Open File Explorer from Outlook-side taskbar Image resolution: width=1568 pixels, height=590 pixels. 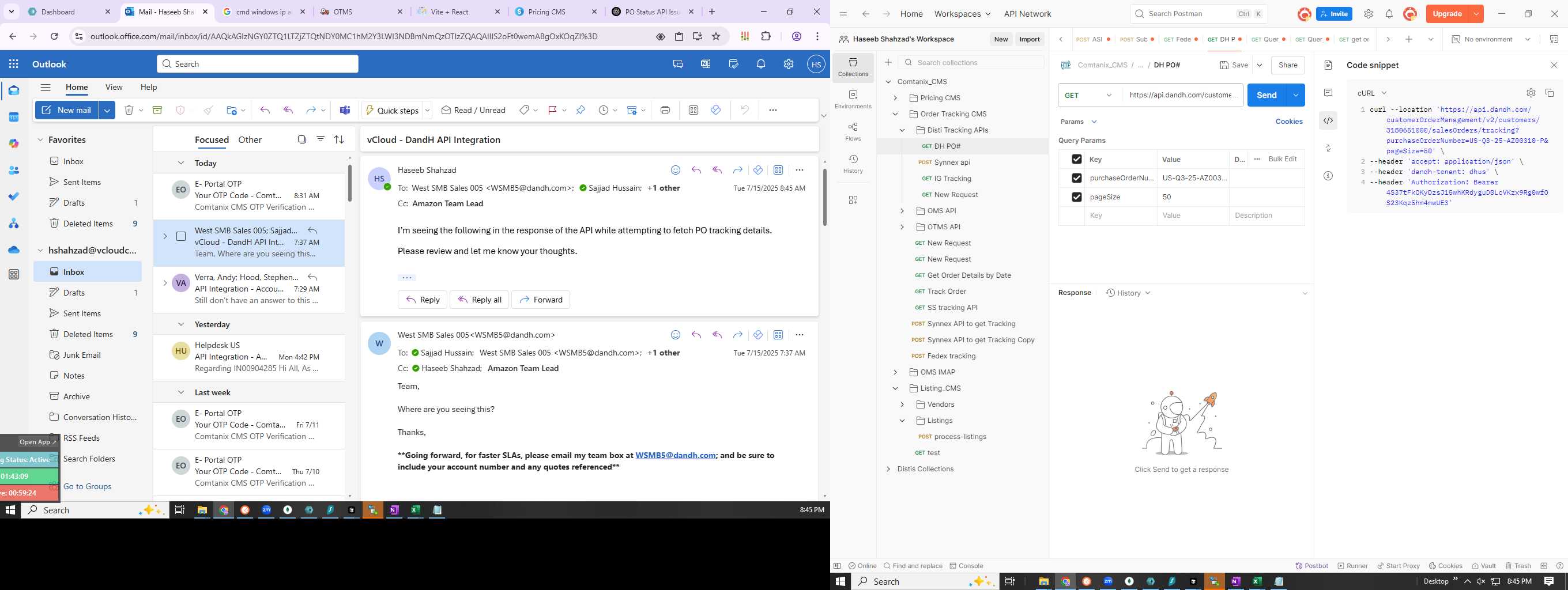pyautogui.click(x=202, y=510)
